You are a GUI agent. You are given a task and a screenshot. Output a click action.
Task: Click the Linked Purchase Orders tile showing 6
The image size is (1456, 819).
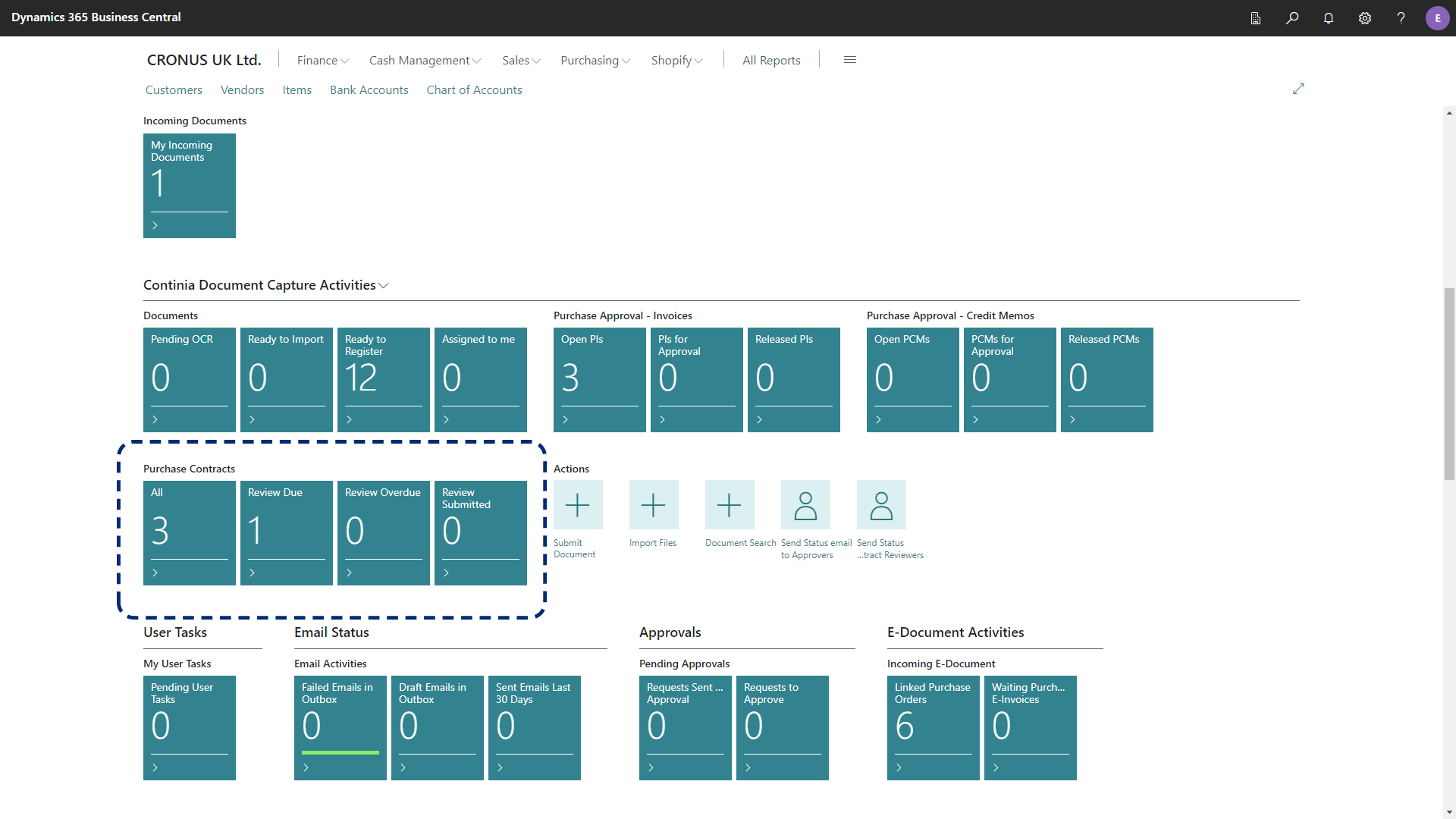point(933,727)
